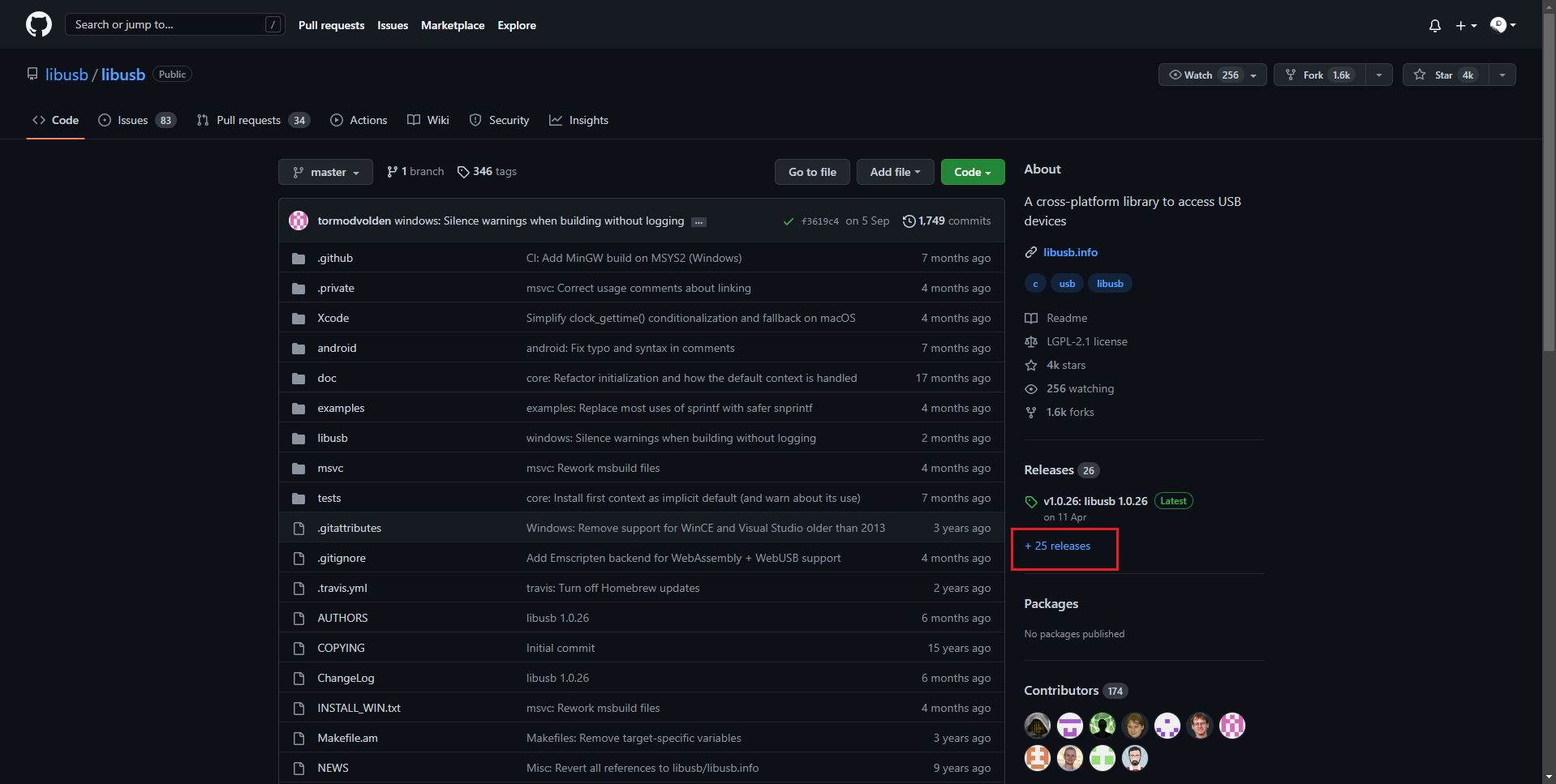The width and height of the screenshot is (1556, 784).
Task: View the 256 watching list
Action: coord(1069,388)
